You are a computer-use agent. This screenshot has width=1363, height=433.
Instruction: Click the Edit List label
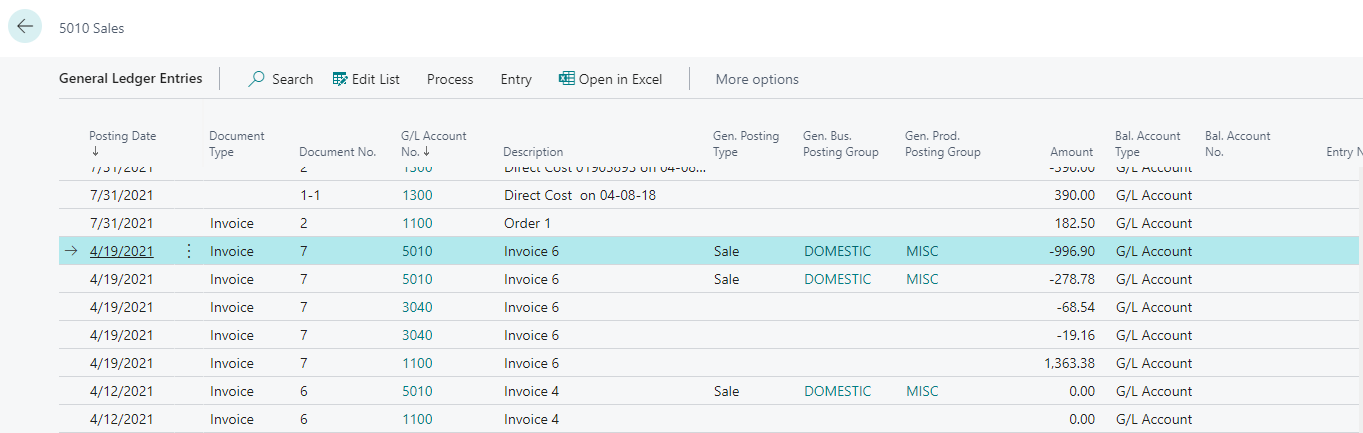(x=376, y=79)
